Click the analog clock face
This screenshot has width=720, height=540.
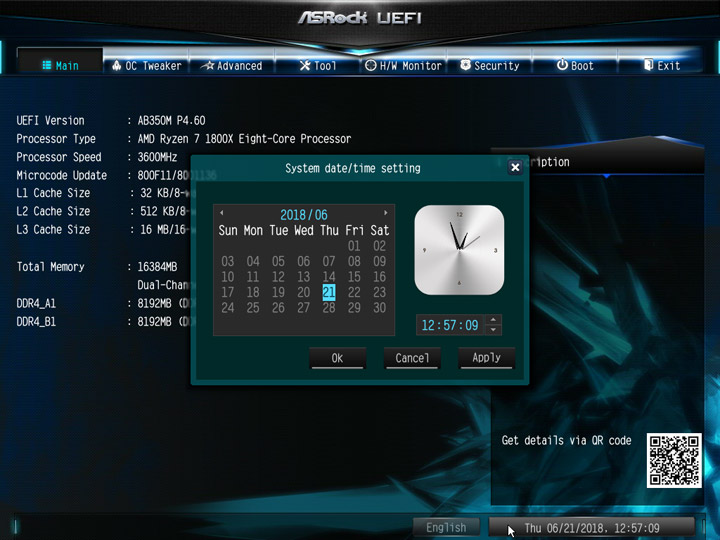point(459,250)
